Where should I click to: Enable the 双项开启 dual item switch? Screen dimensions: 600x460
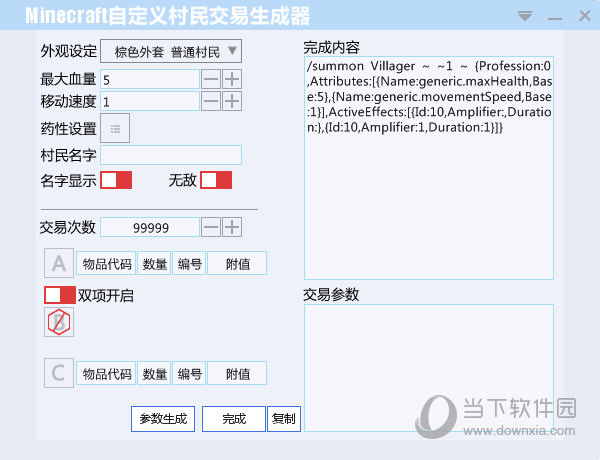[x=60, y=295]
